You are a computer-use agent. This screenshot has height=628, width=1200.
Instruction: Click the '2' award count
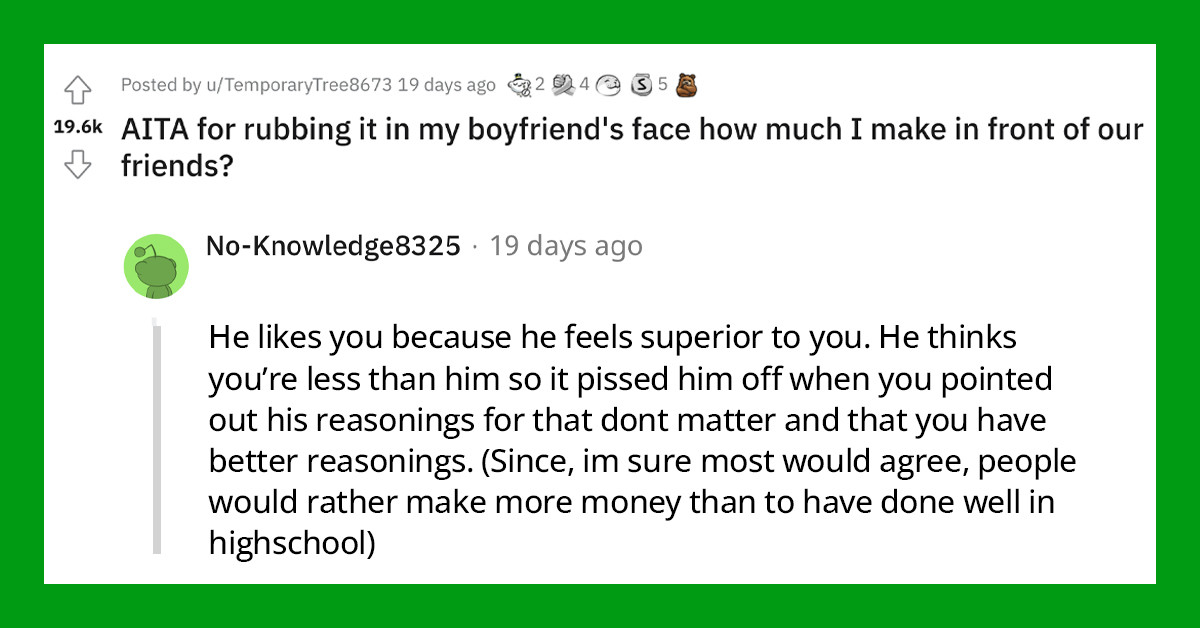[539, 85]
